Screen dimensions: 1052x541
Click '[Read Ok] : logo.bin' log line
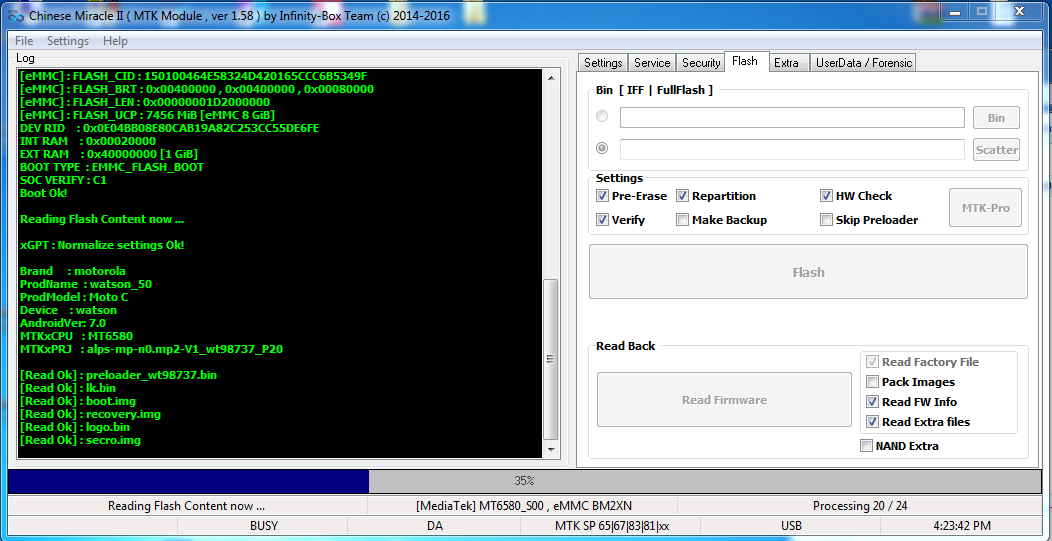(75, 427)
